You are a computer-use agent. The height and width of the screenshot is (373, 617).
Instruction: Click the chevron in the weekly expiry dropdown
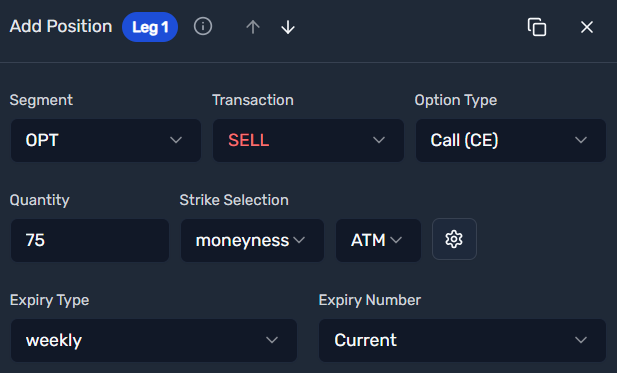click(x=272, y=340)
